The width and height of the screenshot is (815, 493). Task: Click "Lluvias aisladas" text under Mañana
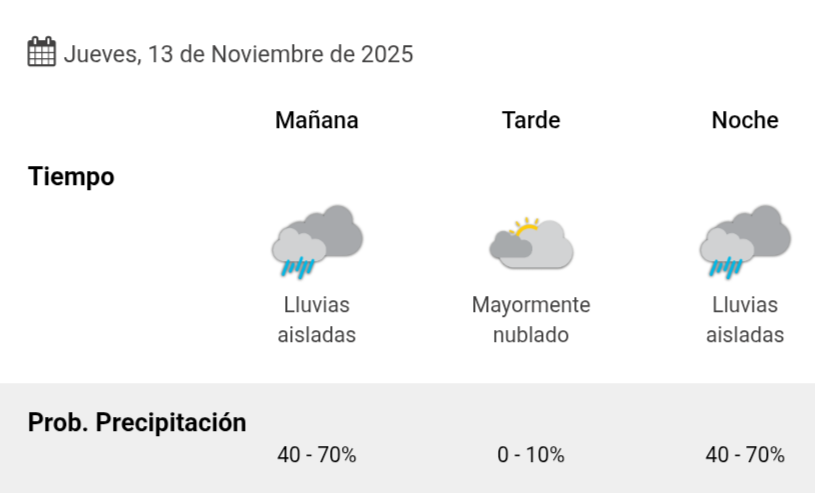pos(317,320)
